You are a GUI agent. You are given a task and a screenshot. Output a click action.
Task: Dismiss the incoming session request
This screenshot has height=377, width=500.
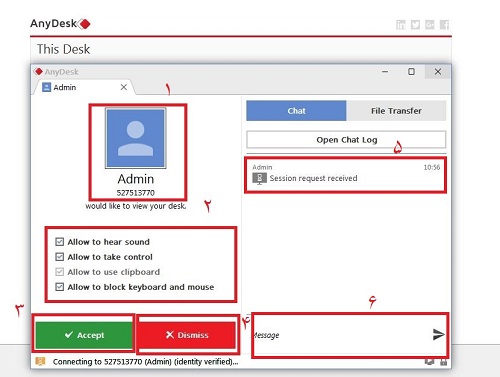click(x=187, y=335)
